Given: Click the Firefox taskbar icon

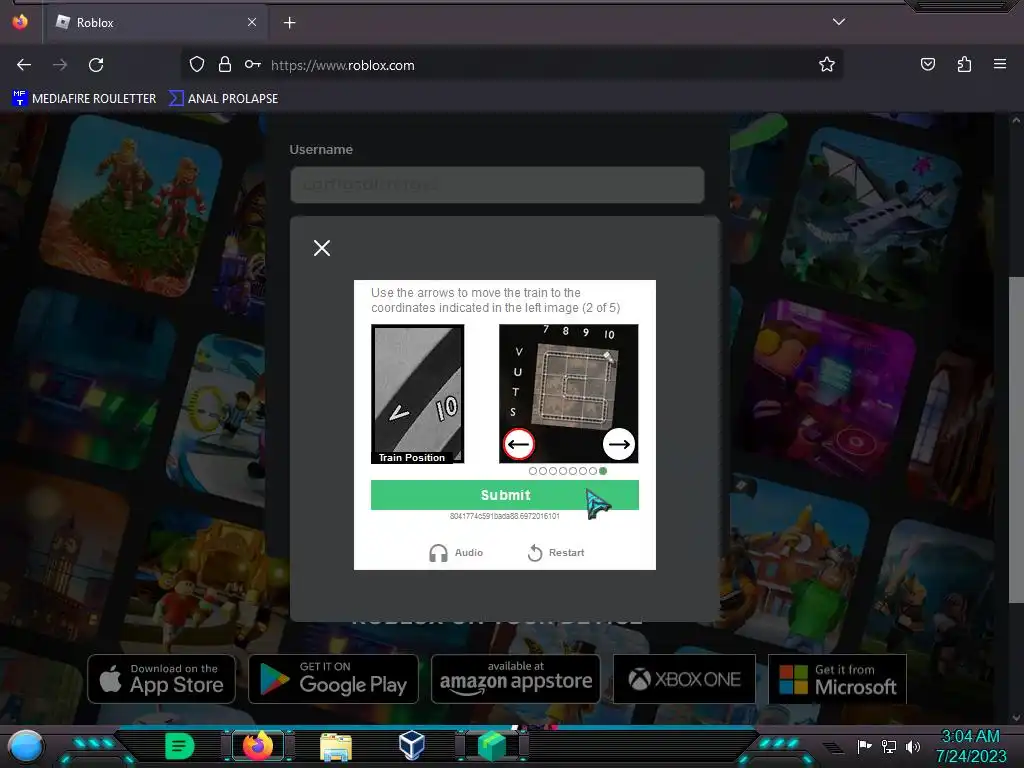Looking at the screenshot, I should pyautogui.click(x=257, y=746).
